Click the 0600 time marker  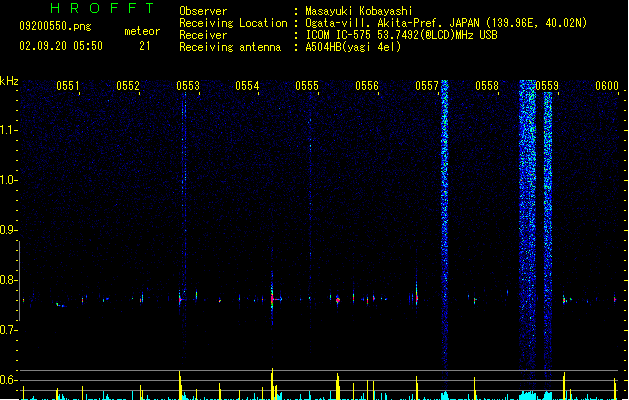tap(607, 86)
